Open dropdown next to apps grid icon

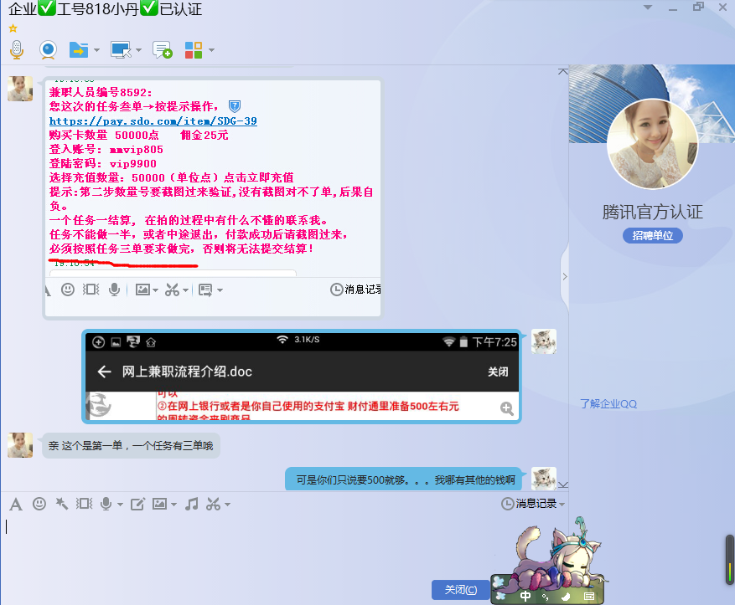coord(211,50)
